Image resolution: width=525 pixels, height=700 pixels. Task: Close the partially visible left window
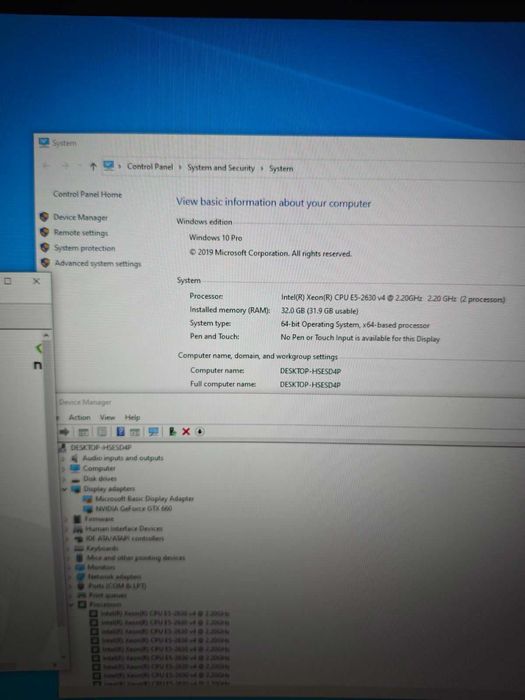pyautogui.click(x=37, y=281)
